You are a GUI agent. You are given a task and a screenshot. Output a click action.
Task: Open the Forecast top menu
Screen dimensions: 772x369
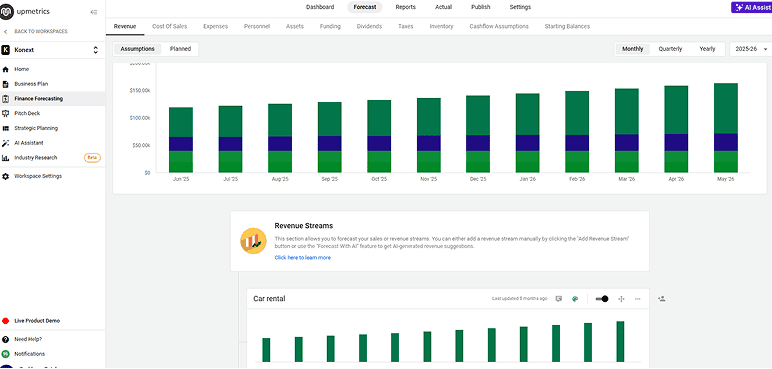pyautogui.click(x=365, y=7)
